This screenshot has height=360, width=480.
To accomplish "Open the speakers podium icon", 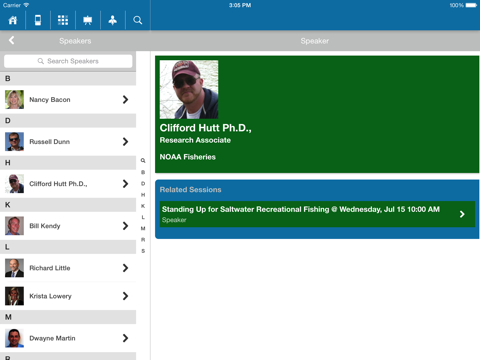I will (x=113, y=20).
